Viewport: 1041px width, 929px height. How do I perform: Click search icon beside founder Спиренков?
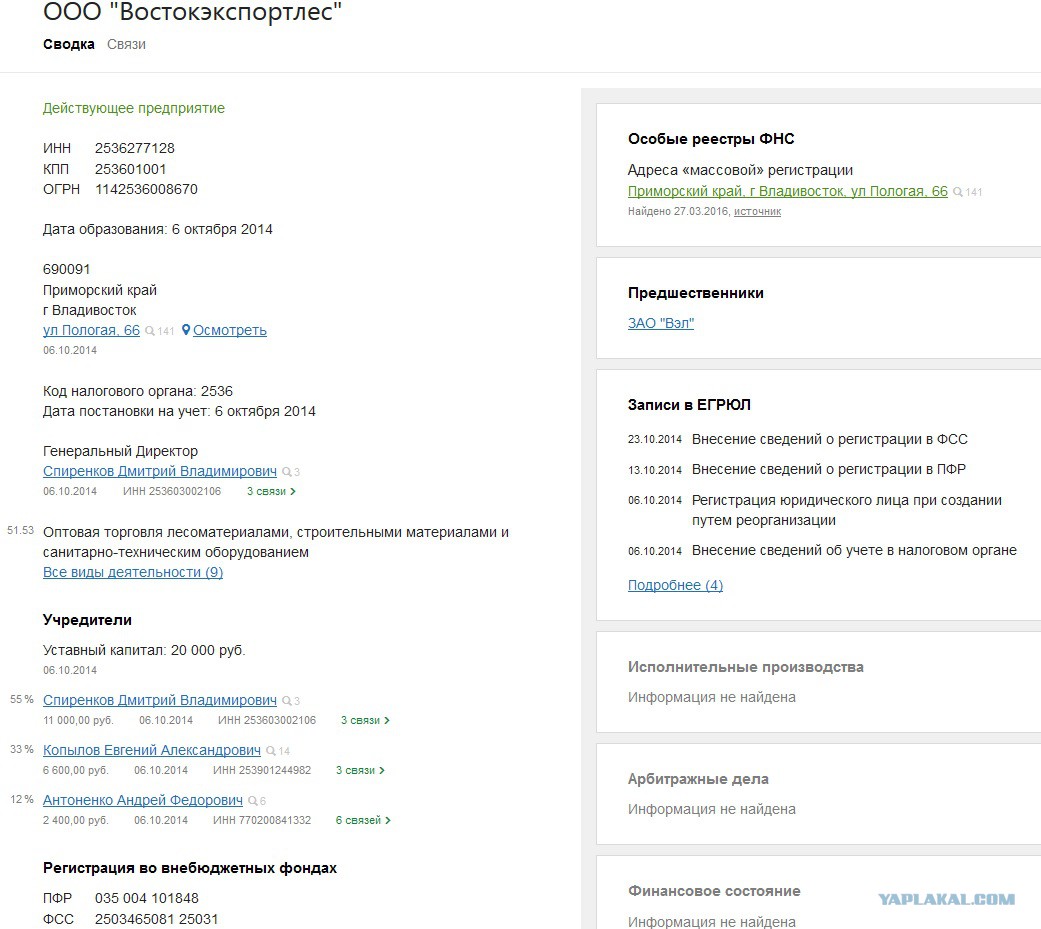(x=287, y=701)
